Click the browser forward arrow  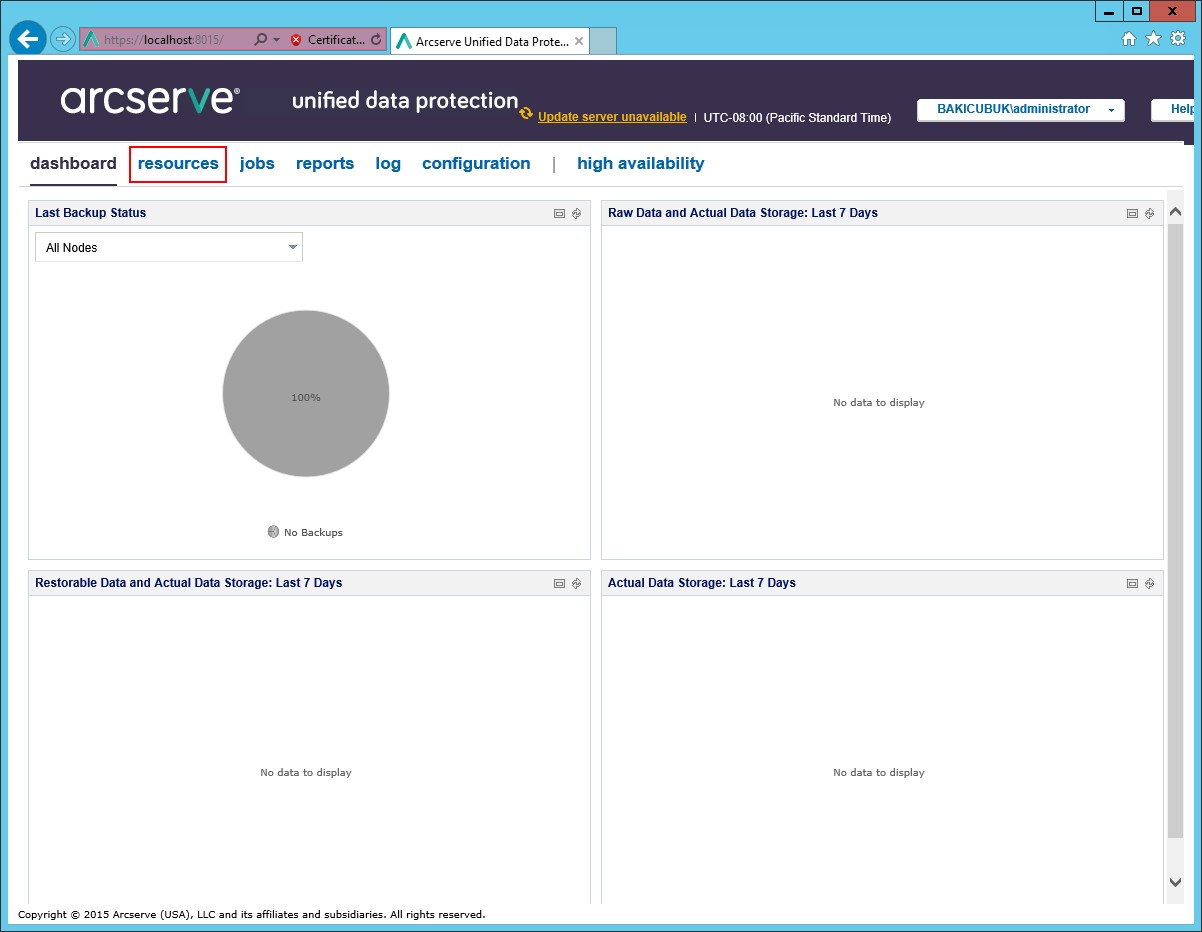point(63,40)
